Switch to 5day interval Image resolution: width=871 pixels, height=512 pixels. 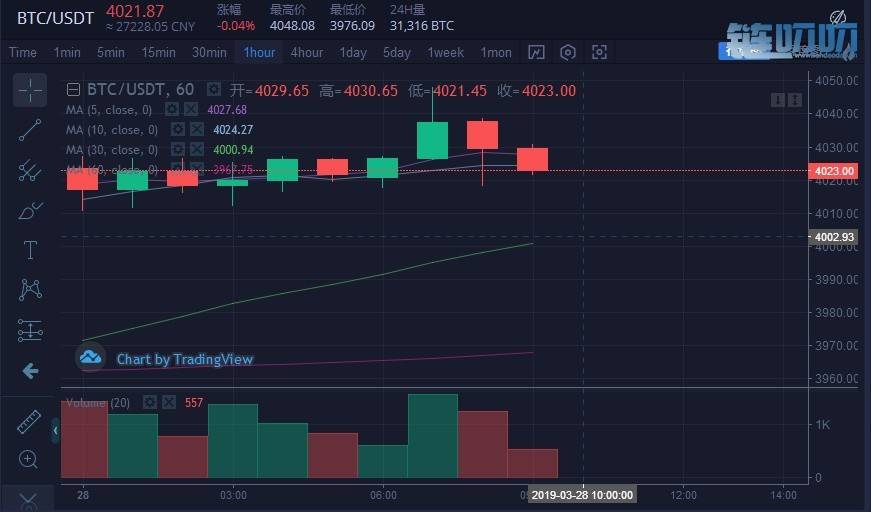(x=397, y=52)
